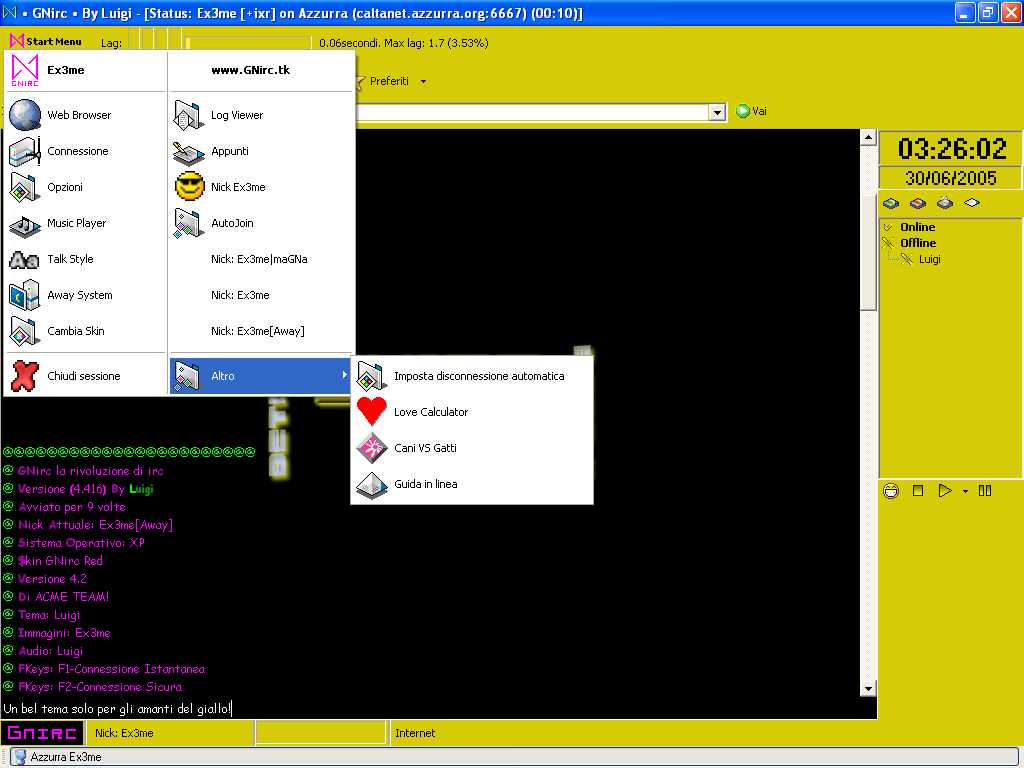The height and width of the screenshot is (768, 1024).
Task: Open Log Viewer icon
Action: click(189, 115)
